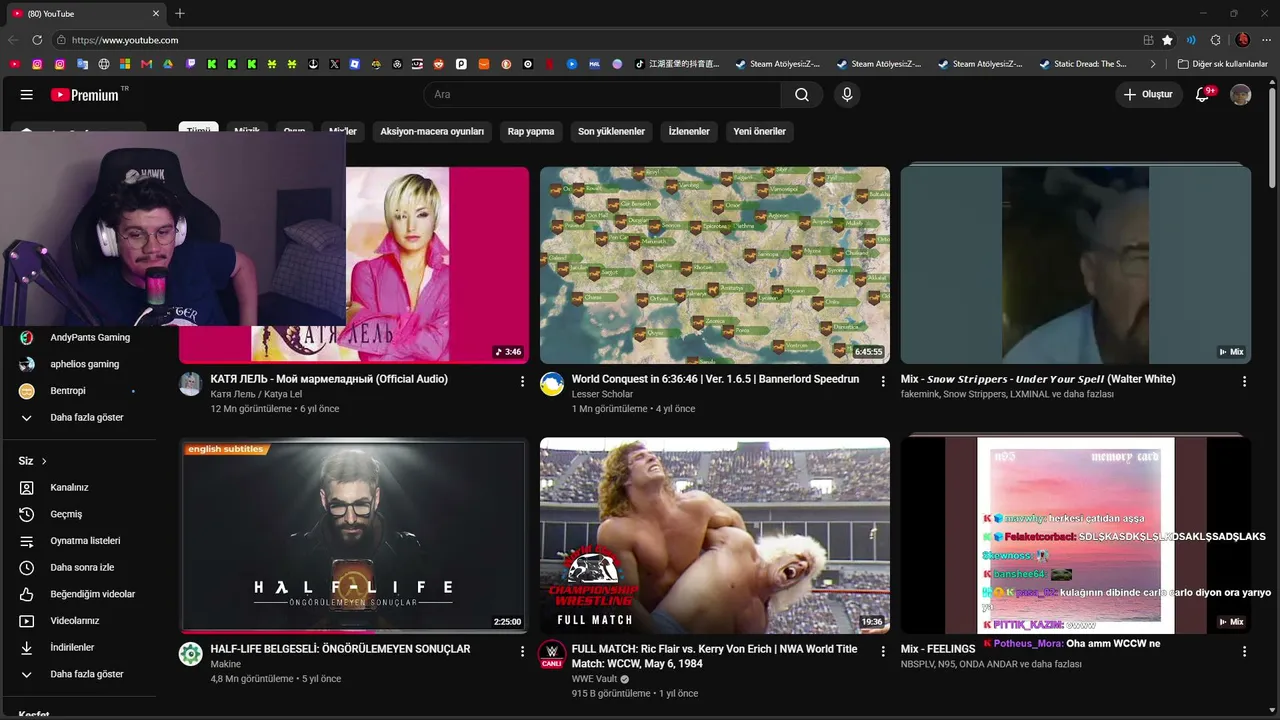Open the Google Drive bookmark
Viewport: 1280px width, 720px height.
click(x=168, y=64)
